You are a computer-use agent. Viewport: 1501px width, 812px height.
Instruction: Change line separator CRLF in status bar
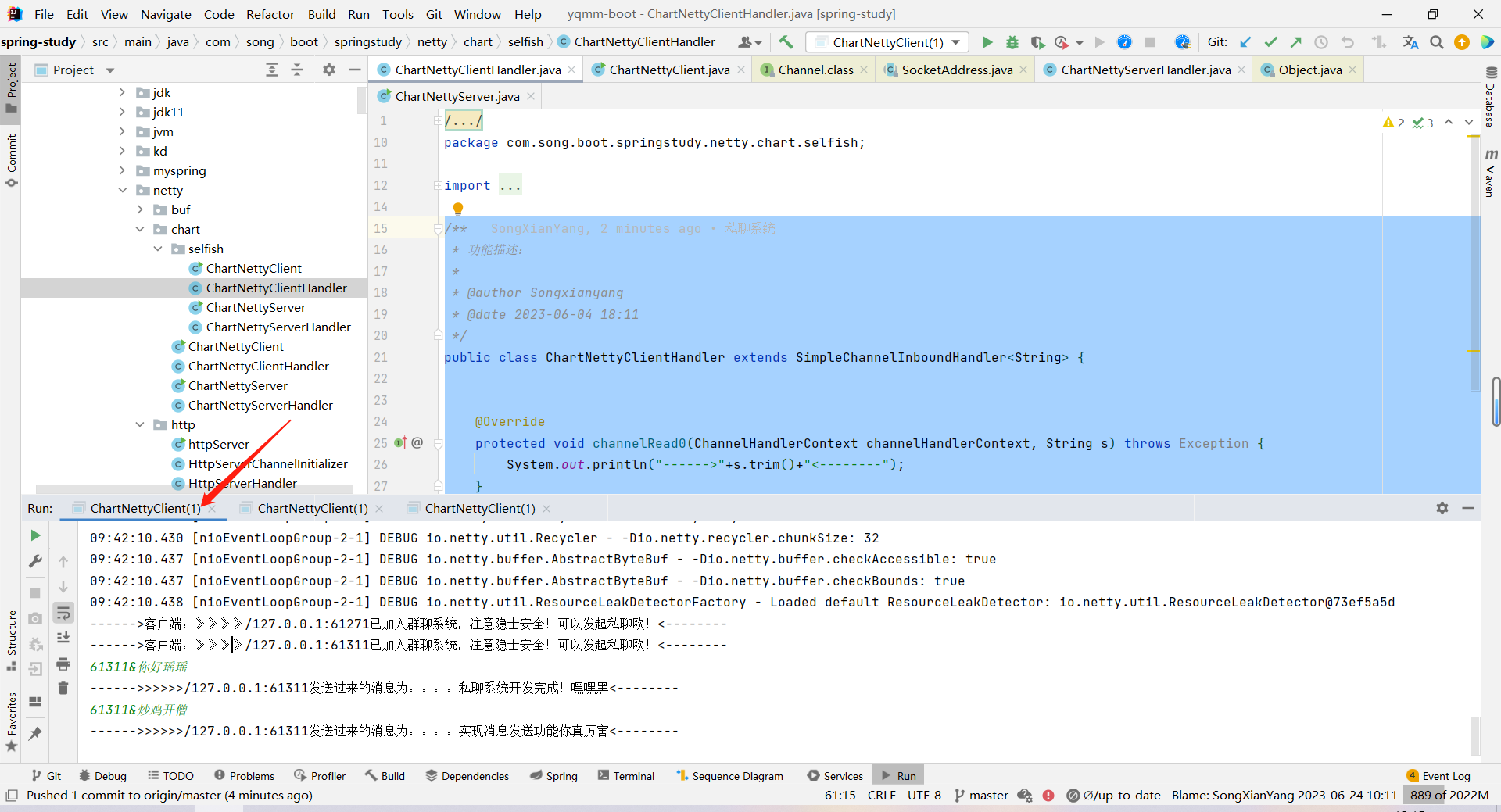881,795
